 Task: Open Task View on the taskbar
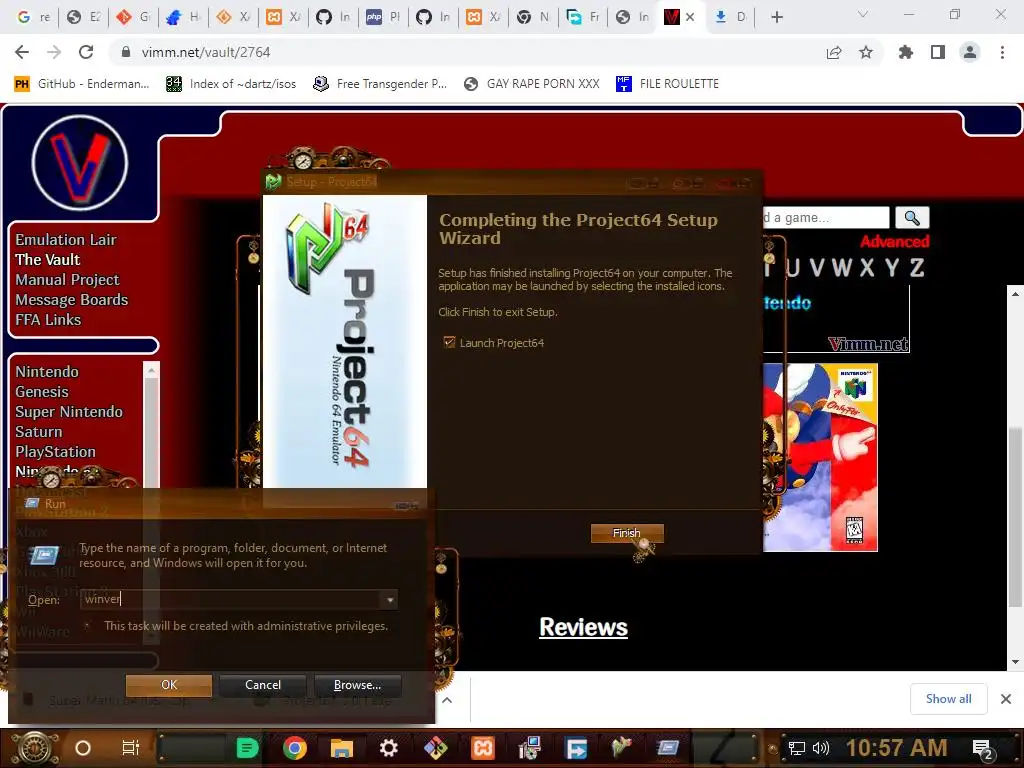[131, 748]
